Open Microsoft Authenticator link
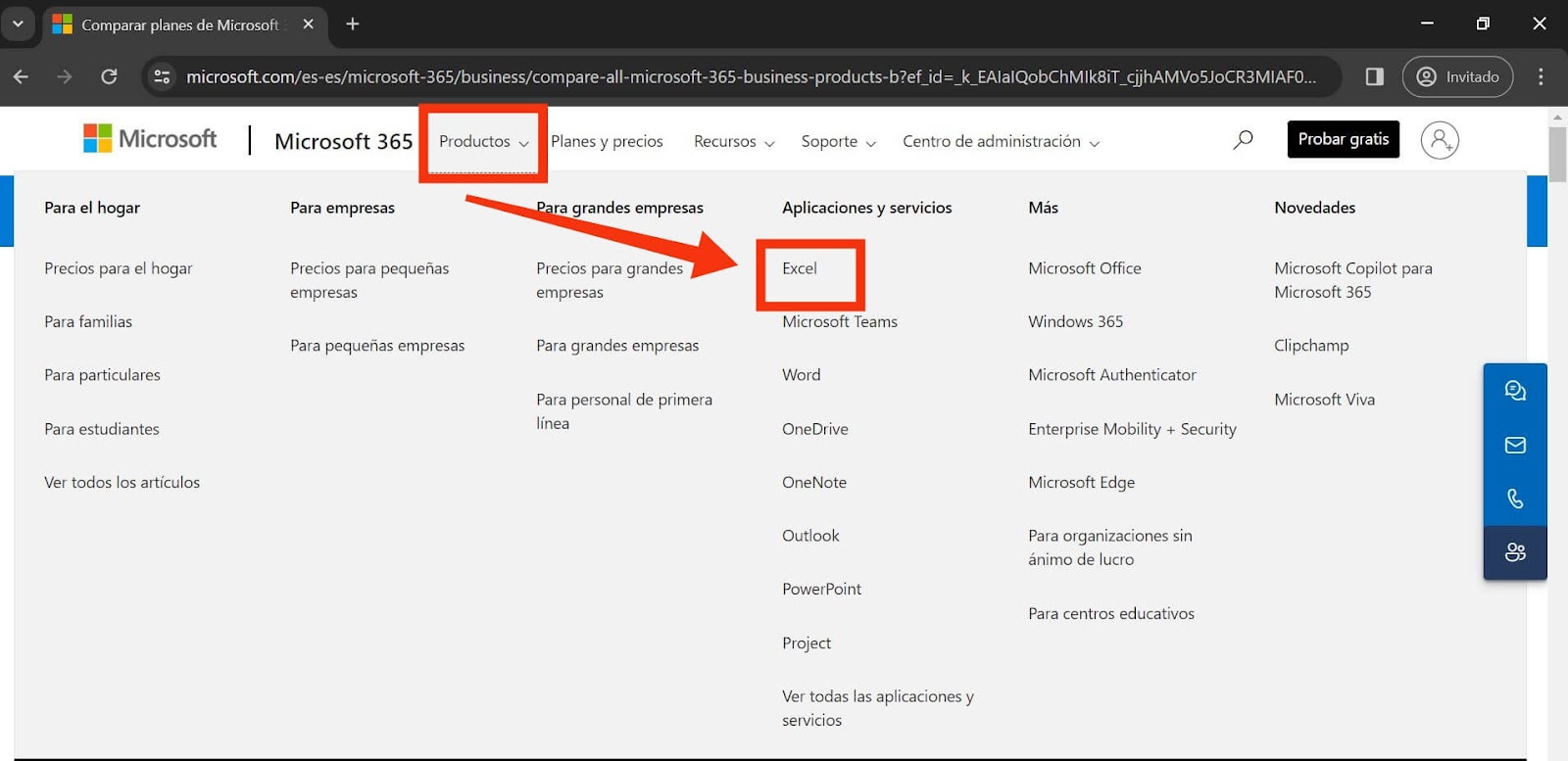The width and height of the screenshot is (1568, 761). 1111,375
